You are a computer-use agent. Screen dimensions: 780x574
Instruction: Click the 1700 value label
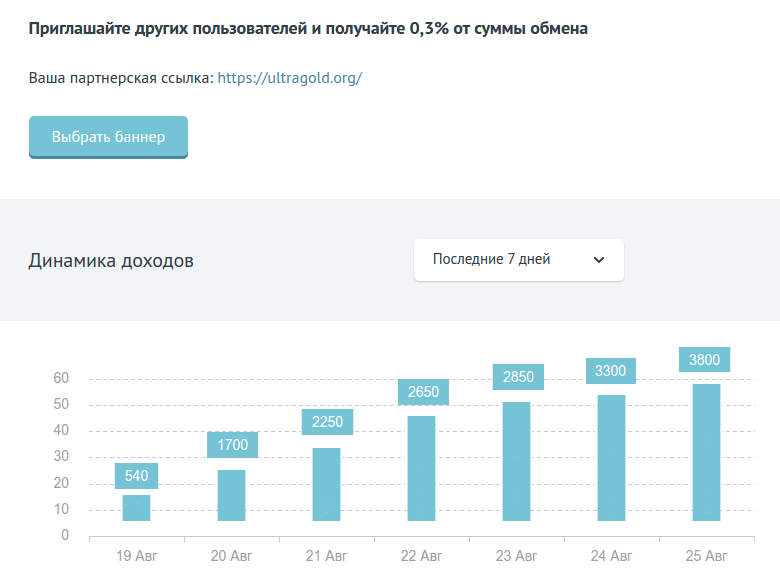(232, 445)
